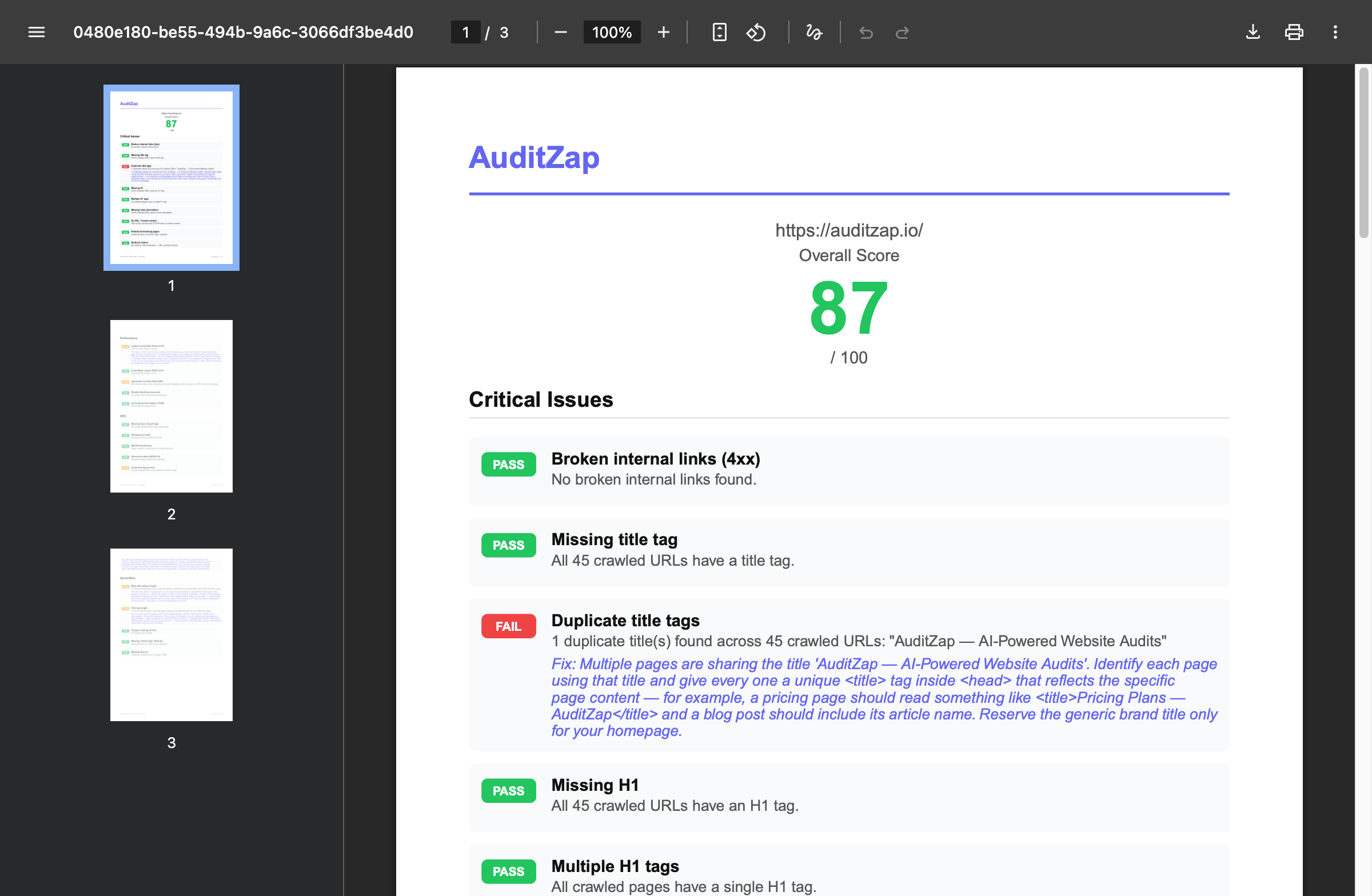This screenshot has width=1372, height=896.
Task: Toggle the thumbnail sidebar with the hamburger icon
Action: click(36, 31)
